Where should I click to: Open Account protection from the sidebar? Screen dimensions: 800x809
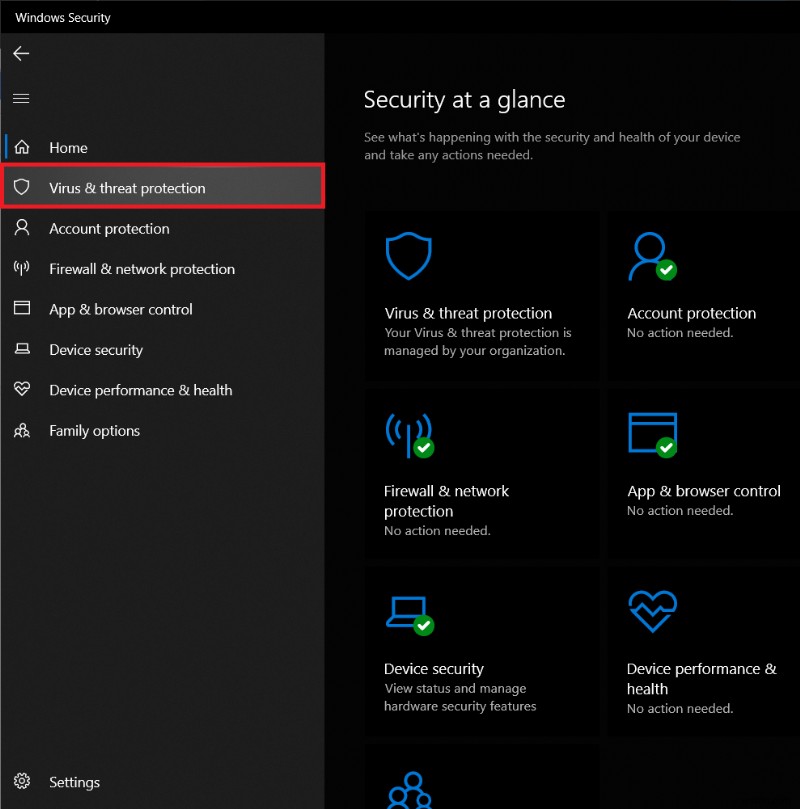click(x=109, y=228)
